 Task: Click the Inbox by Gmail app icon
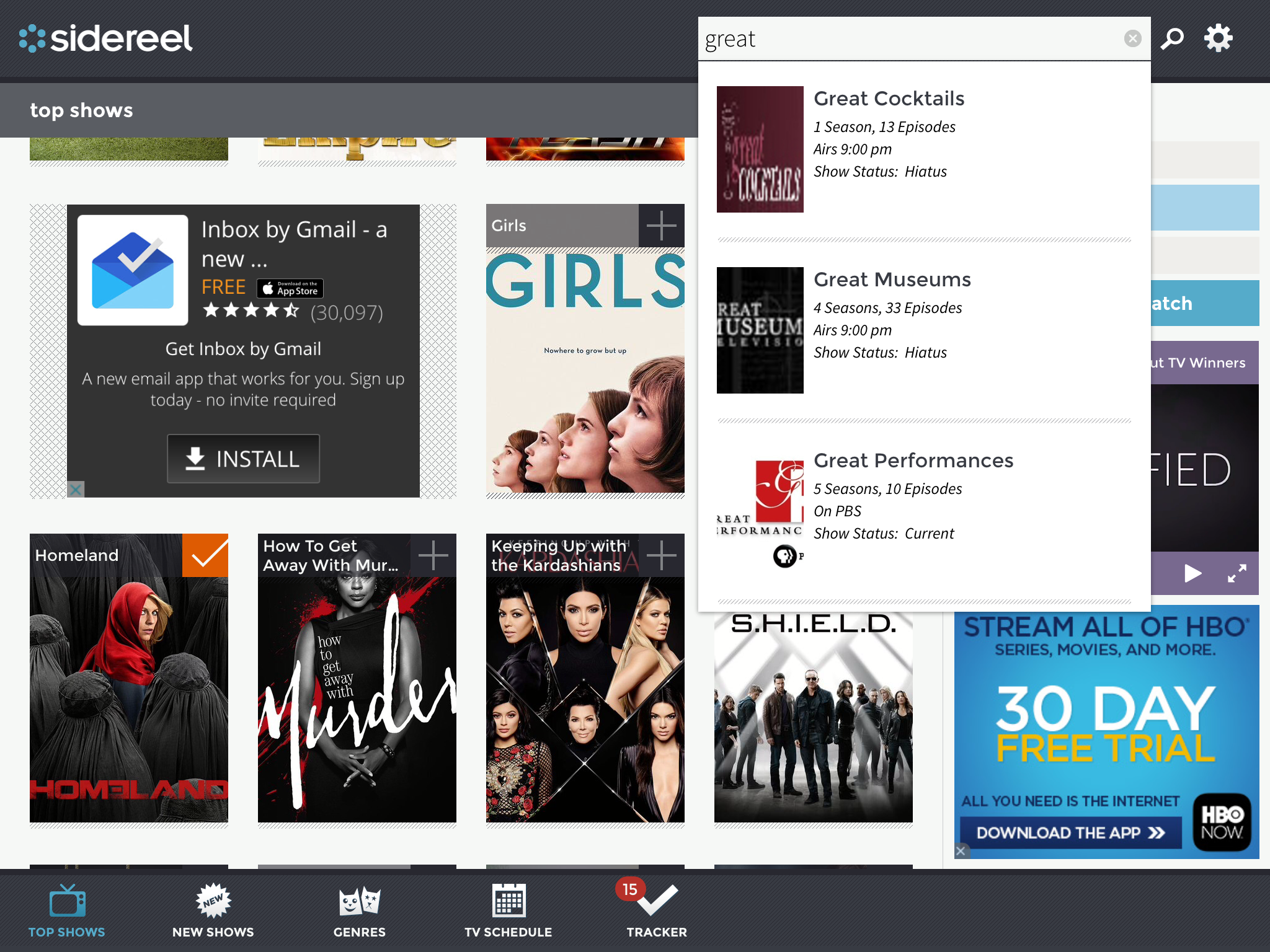click(133, 270)
